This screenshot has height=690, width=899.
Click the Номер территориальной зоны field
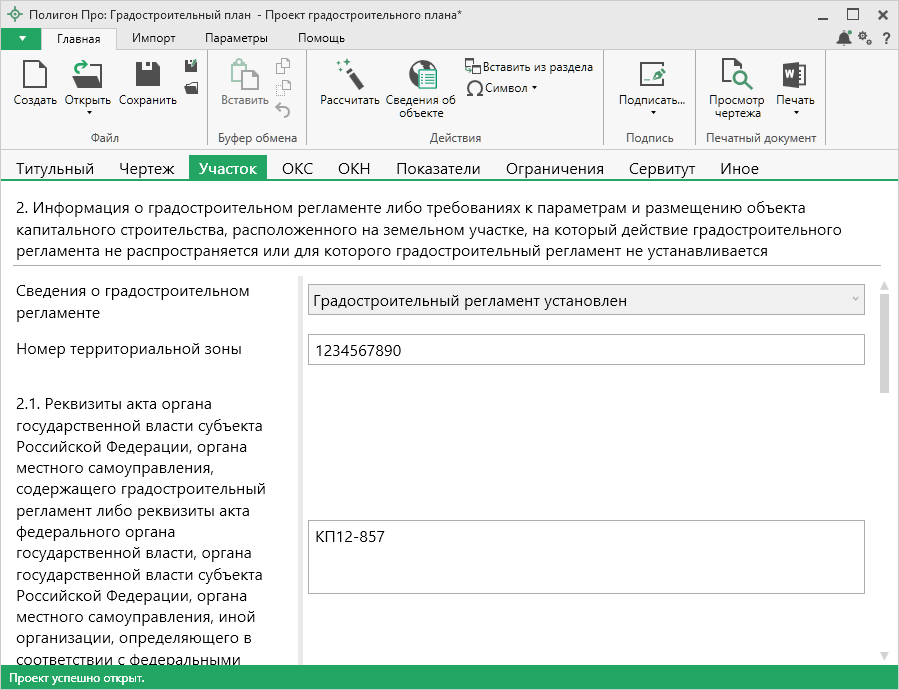[586, 350]
